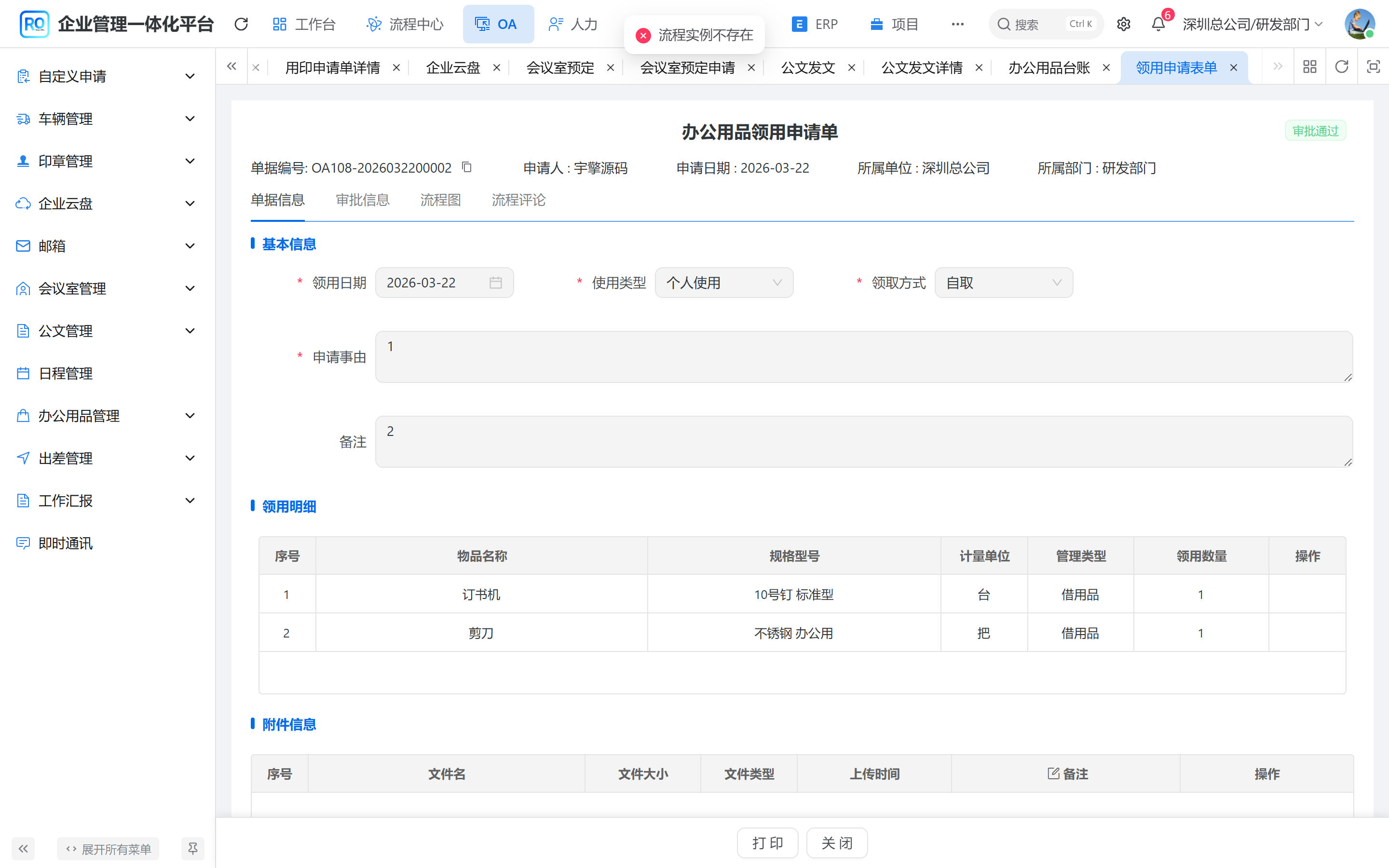This screenshot has width=1389, height=868.
Task: Click the user avatar at top right
Action: click(1359, 24)
